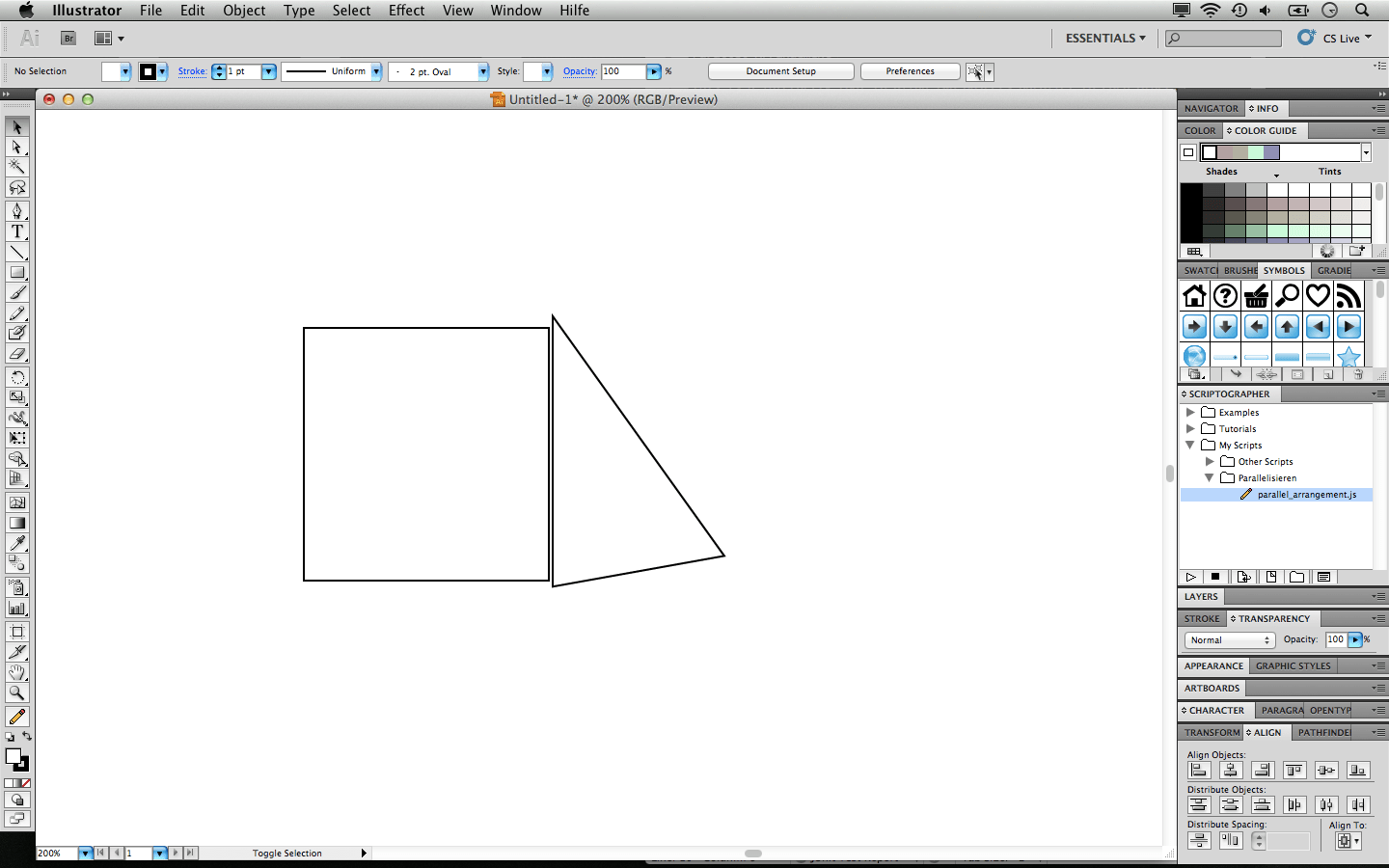
Task: Click the Document Setup button
Action: click(779, 70)
